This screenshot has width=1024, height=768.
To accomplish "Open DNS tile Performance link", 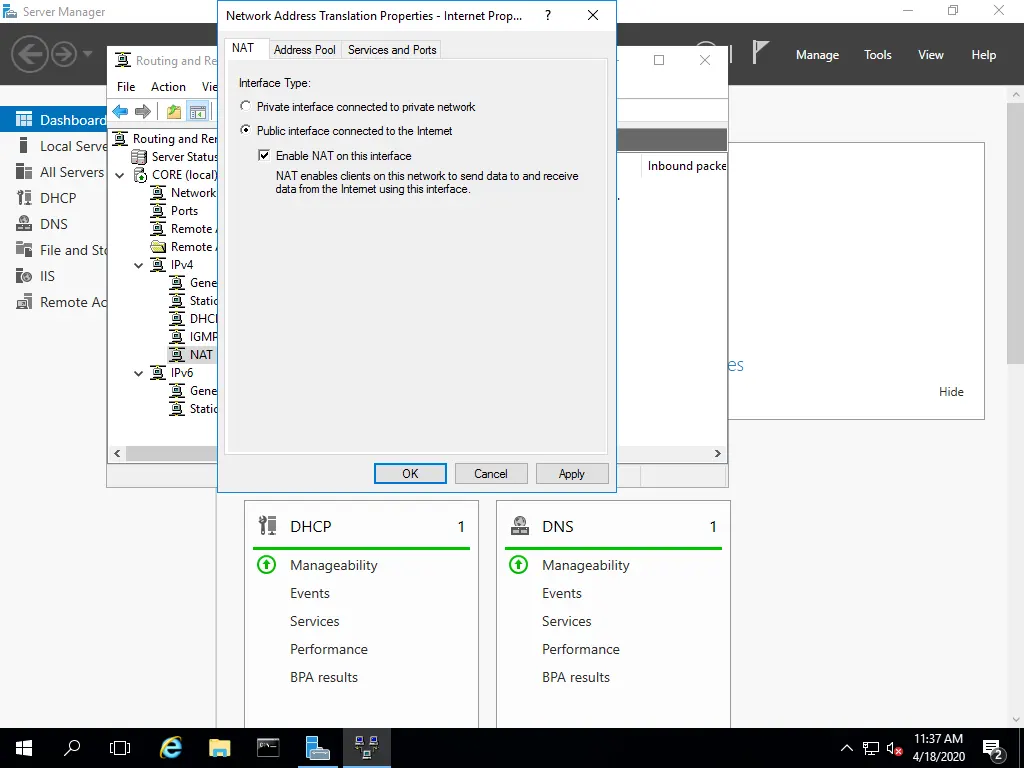I will coord(581,649).
